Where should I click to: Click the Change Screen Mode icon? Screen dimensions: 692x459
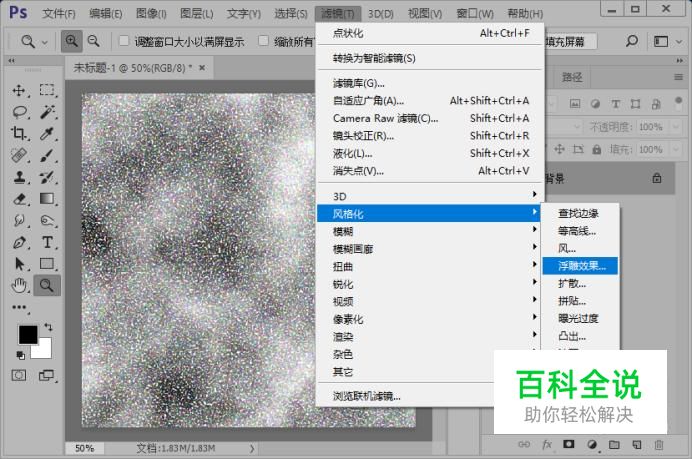(x=46, y=376)
